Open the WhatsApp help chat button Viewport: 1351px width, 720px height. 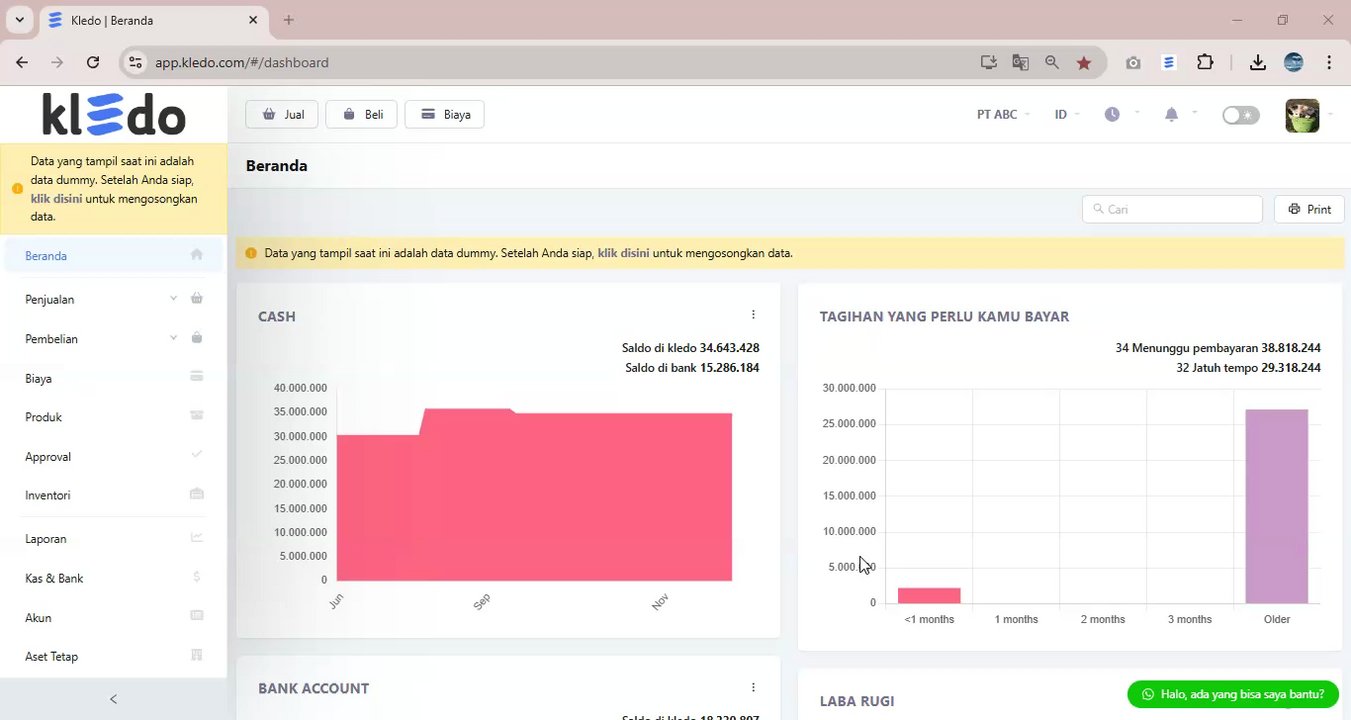pos(1232,694)
